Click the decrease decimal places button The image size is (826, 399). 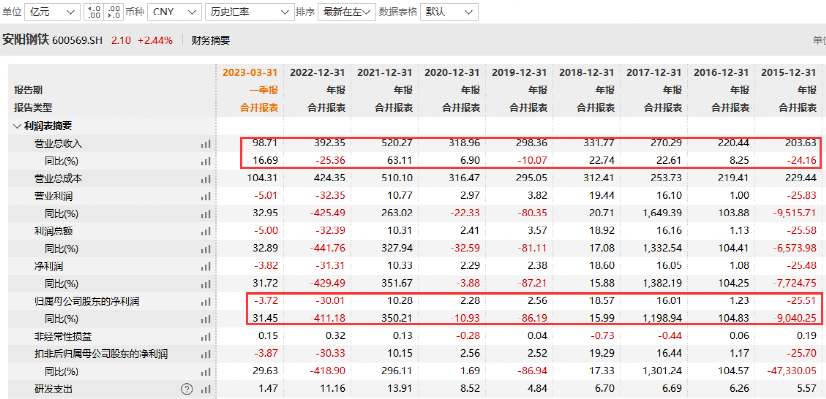click(x=114, y=12)
